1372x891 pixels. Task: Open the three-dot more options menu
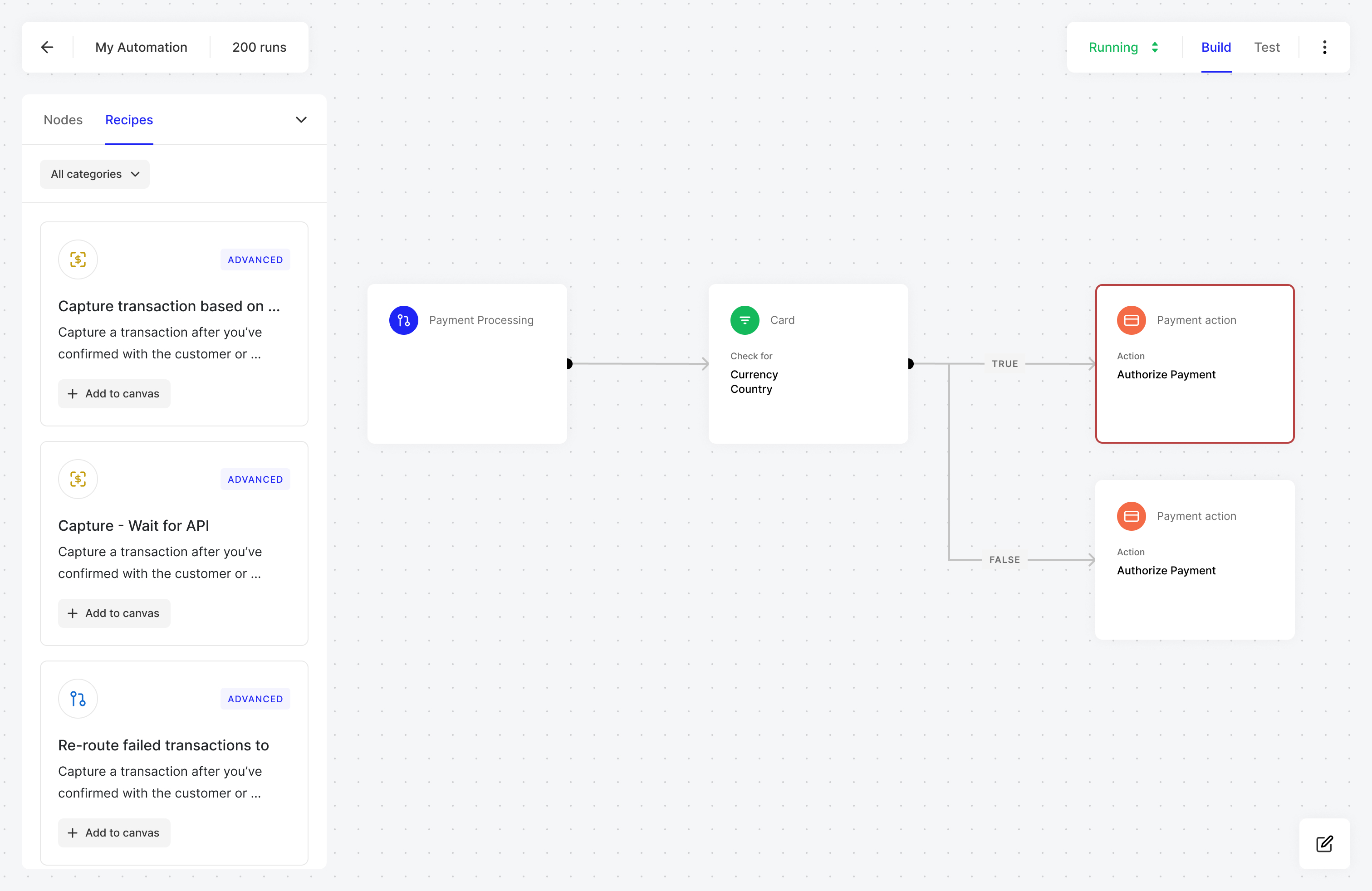(1324, 47)
